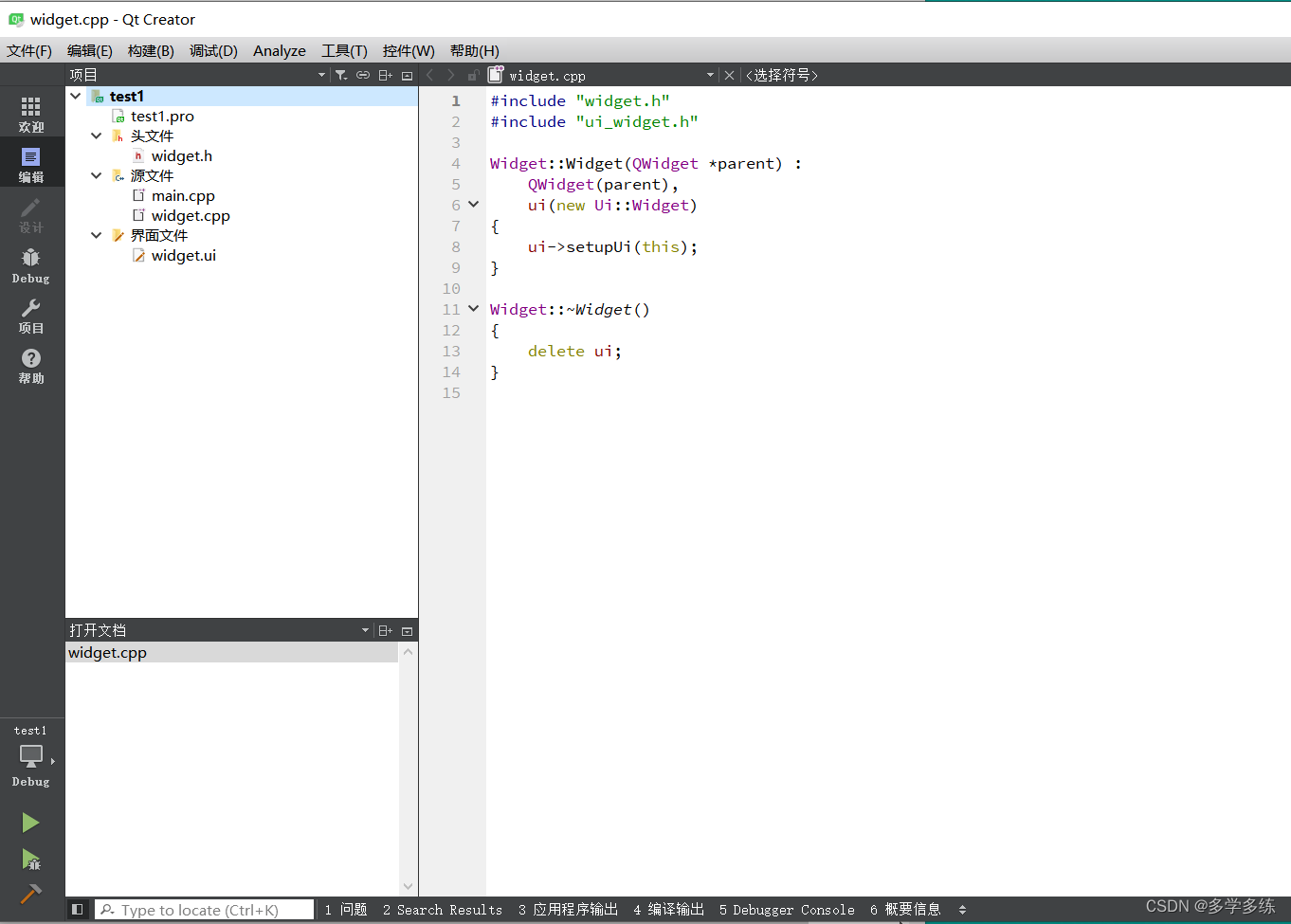Screen dimensions: 1291x924
Task: Show the 6 概要信息 pane
Action: (905, 910)
